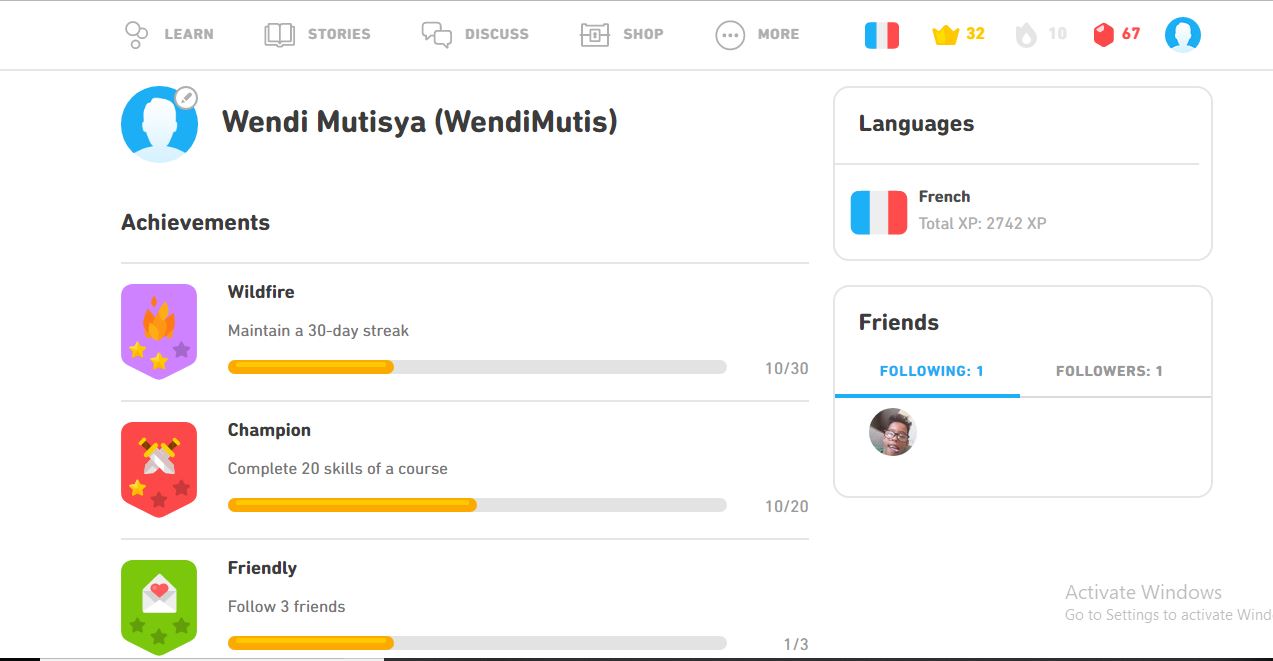Visit the Shop
1273x661 pixels.
[x=621, y=34]
